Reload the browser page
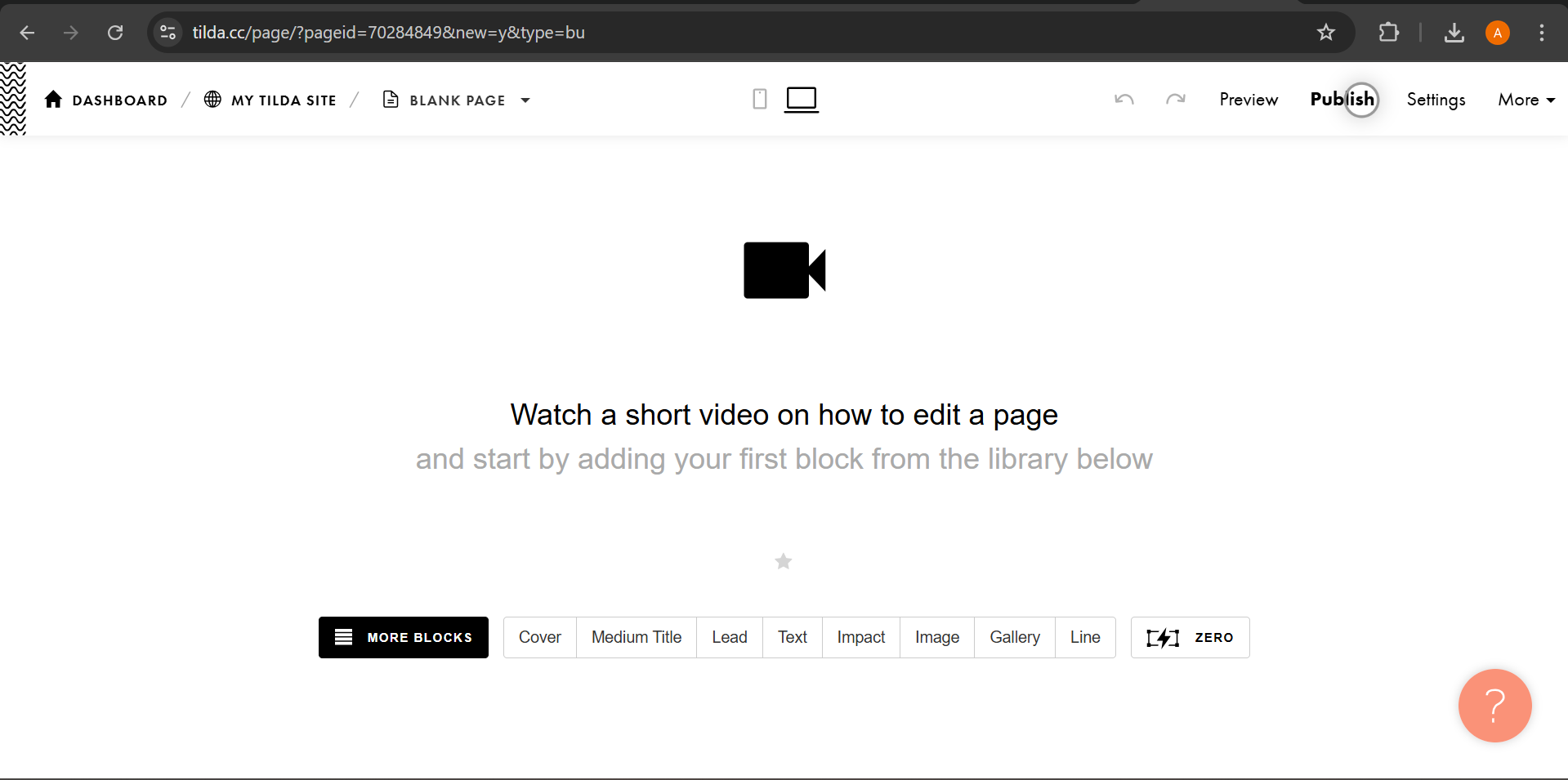Screen dimensions: 1568x780 pyautogui.click(x=115, y=33)
